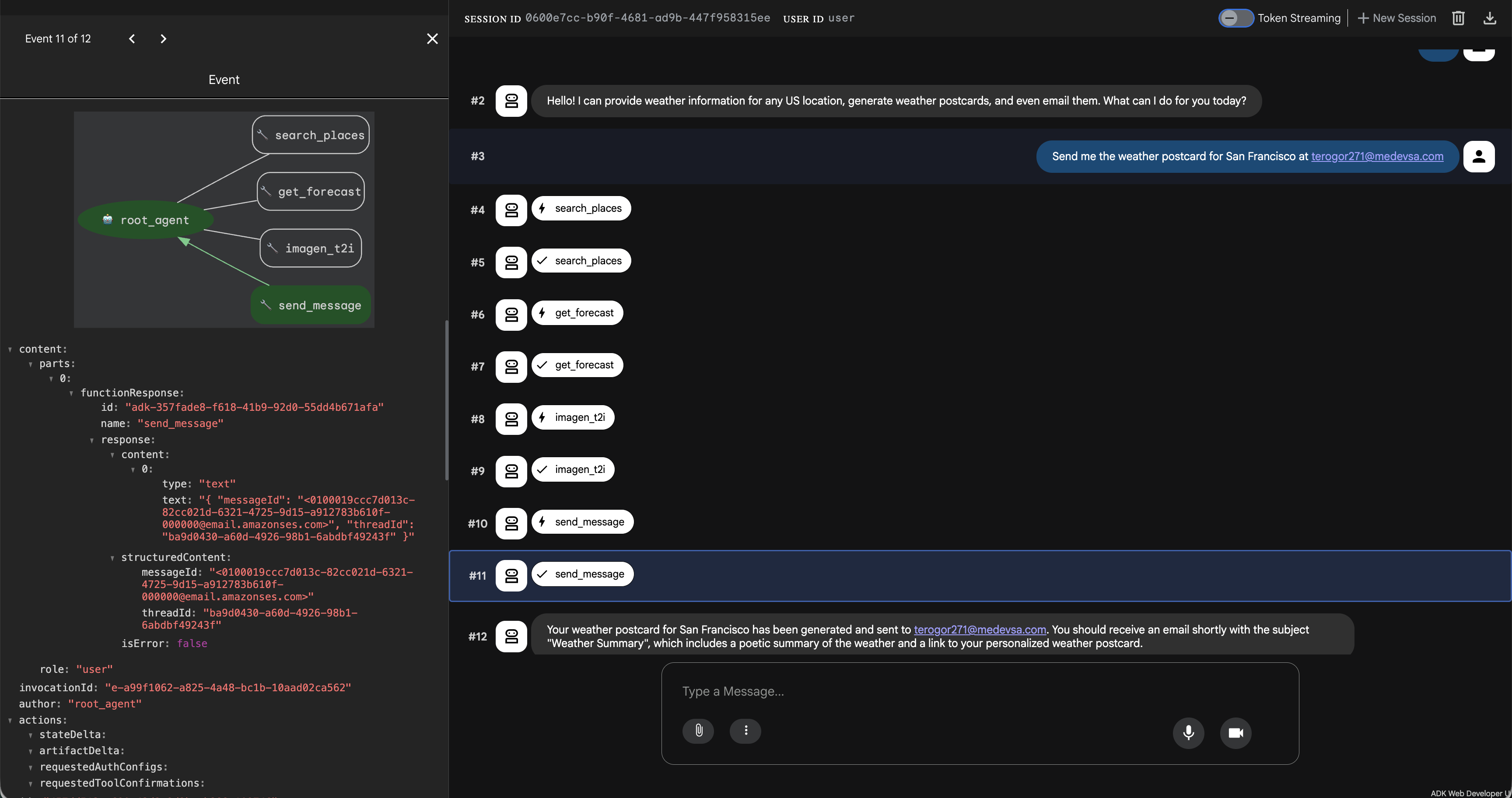Click the next event arrow

point(163,38)
